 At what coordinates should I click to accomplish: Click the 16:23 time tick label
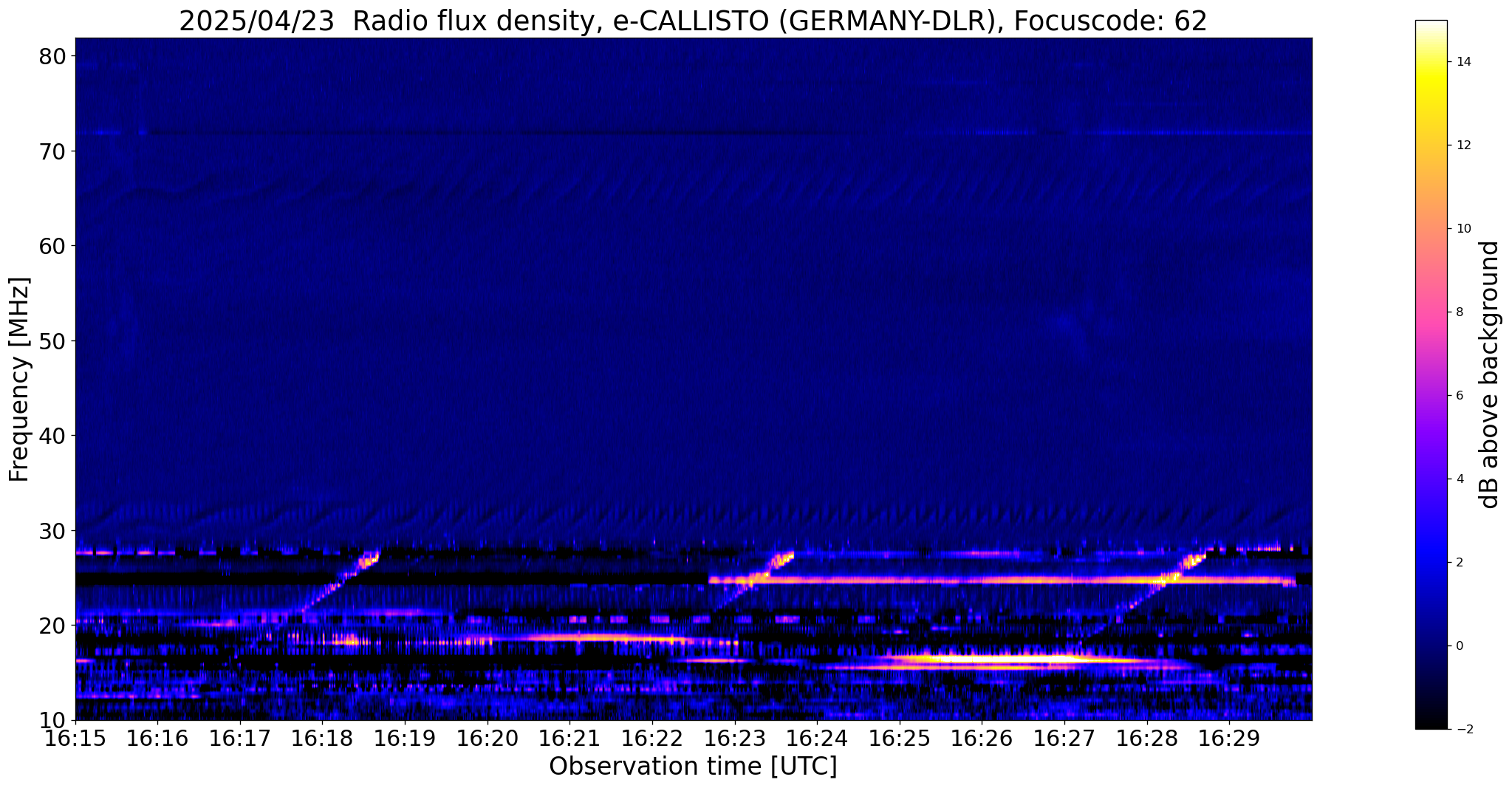coord(734,739)
